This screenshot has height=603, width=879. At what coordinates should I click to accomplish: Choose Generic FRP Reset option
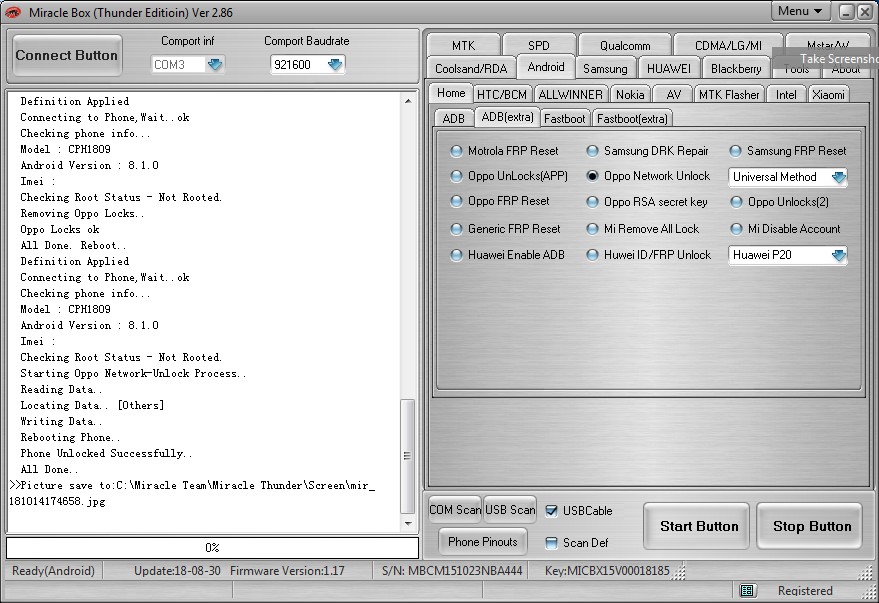[456, 229]
